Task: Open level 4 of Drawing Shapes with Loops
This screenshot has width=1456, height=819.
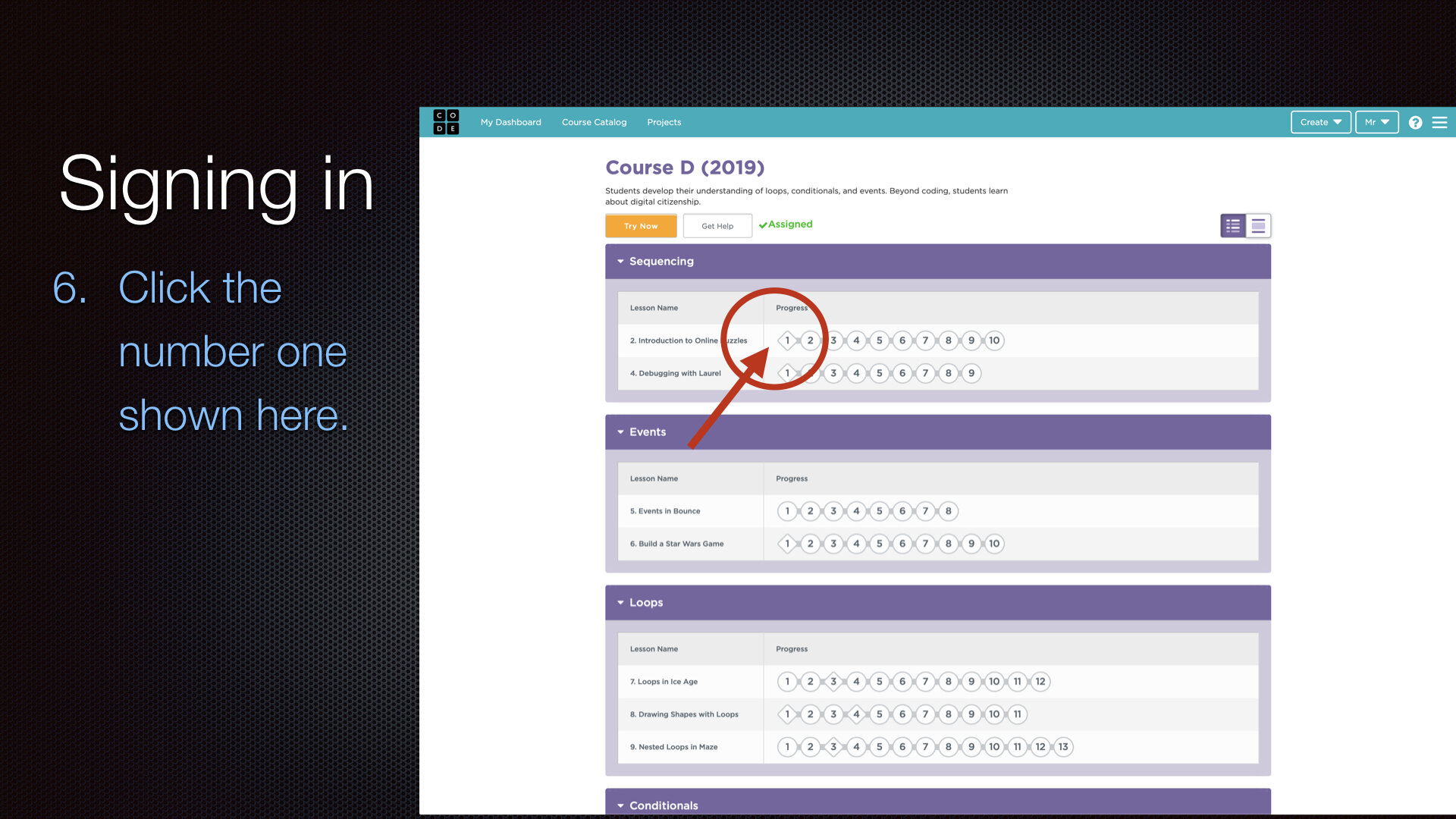Action: point(856,714)
